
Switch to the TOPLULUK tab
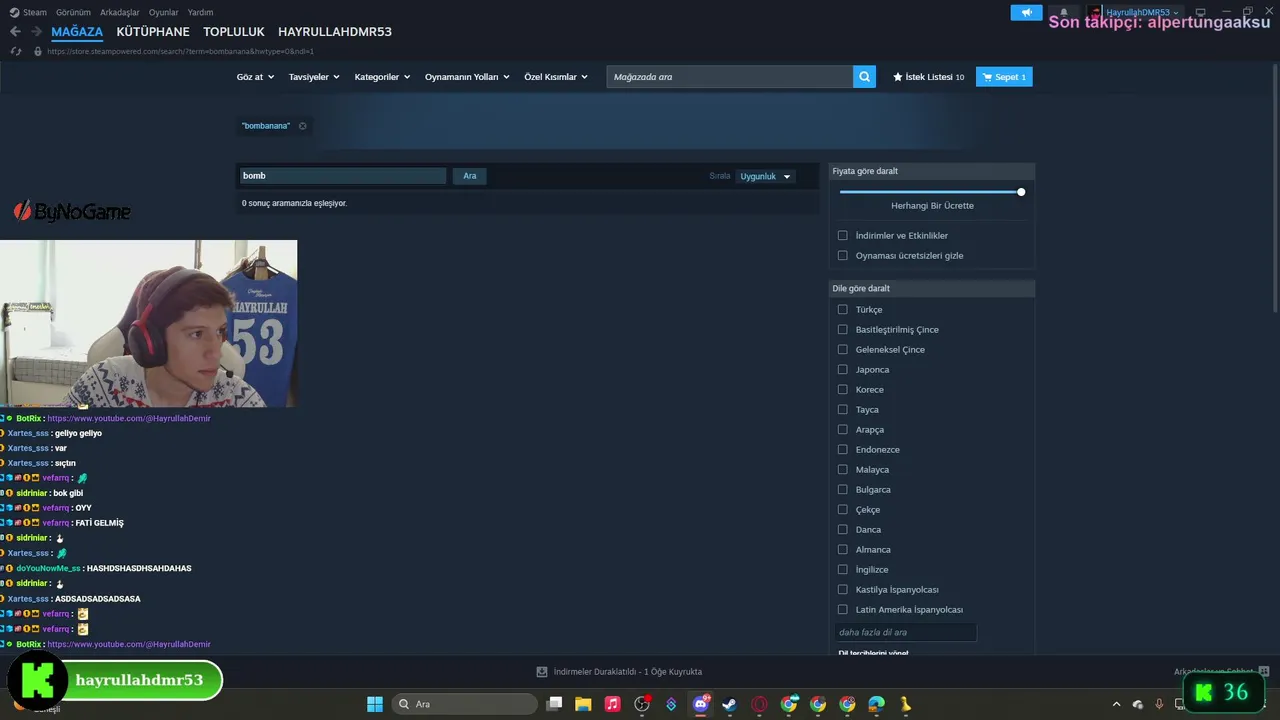pos(234,32)
